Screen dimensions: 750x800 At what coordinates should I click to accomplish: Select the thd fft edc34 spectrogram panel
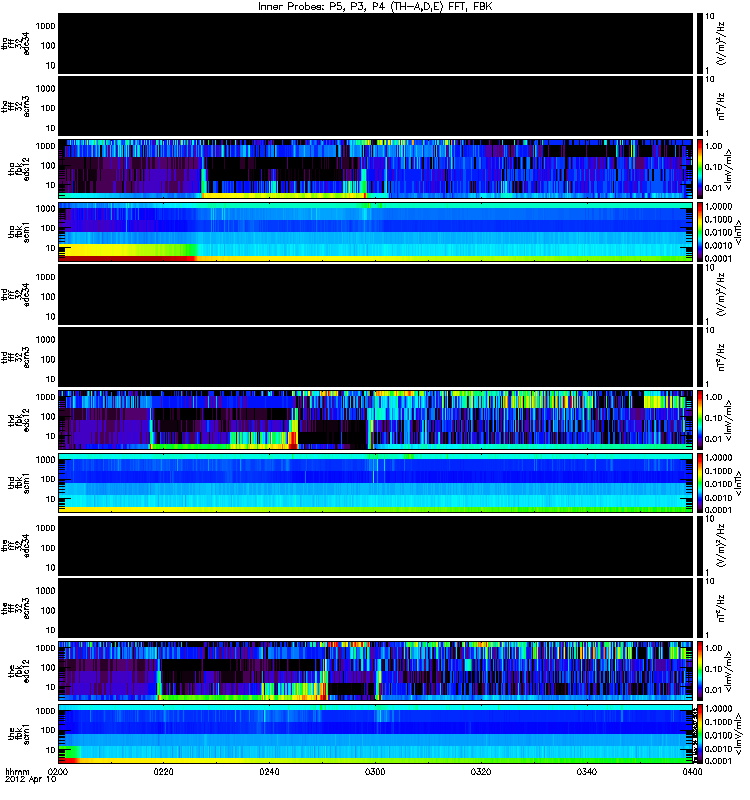[x=376, y=295]
